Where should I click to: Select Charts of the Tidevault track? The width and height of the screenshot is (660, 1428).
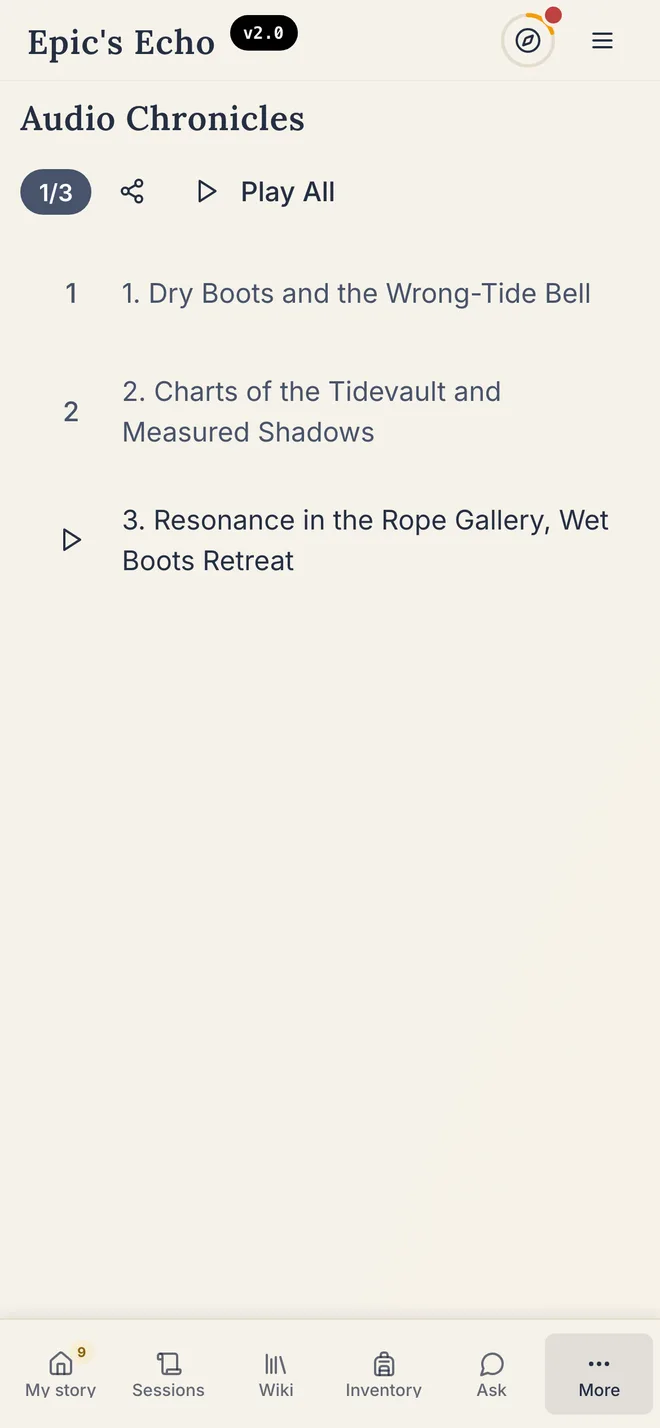point(312,411)
